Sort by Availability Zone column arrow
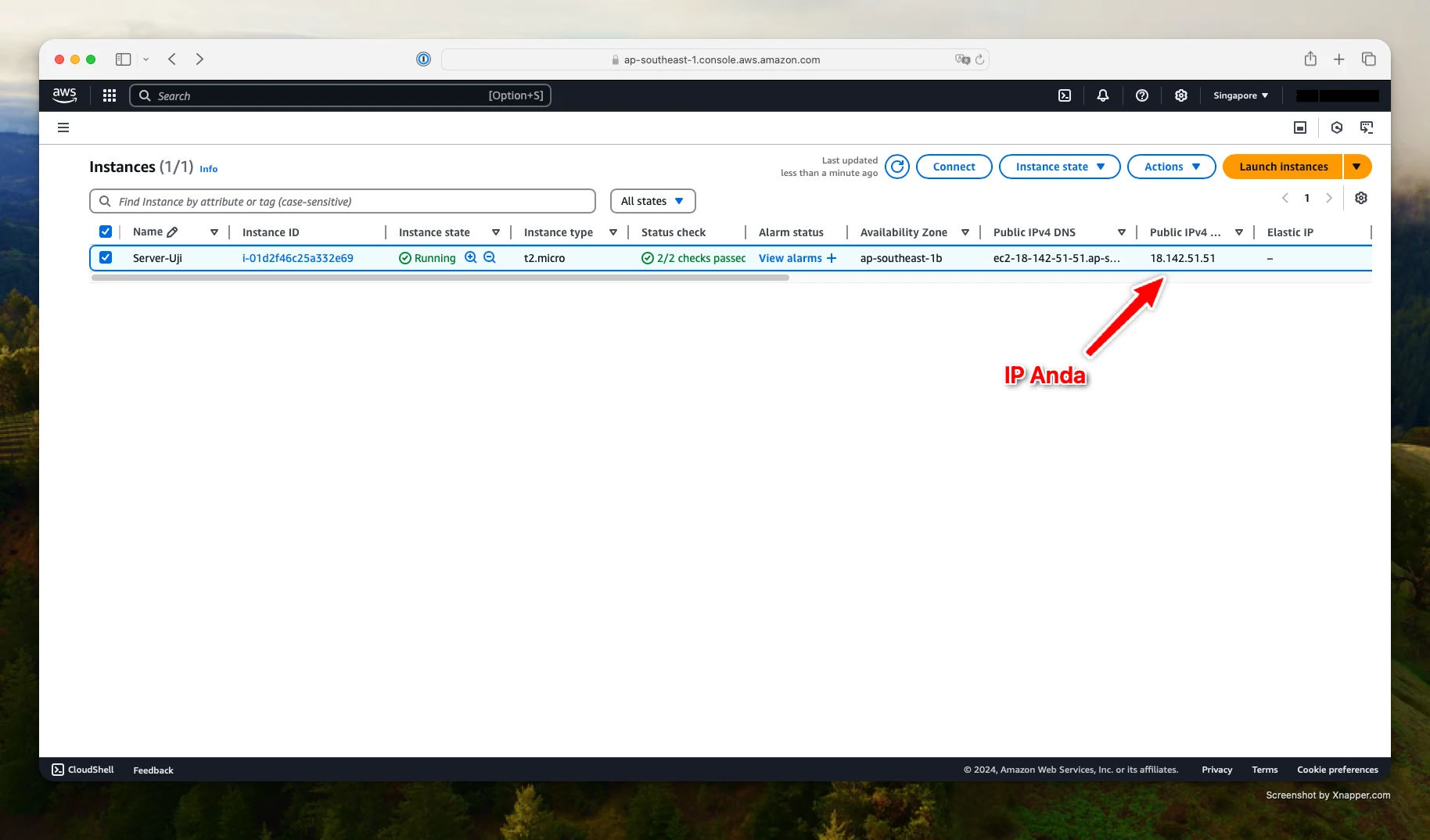Image resolution: width=1430 pixels, height=840 pixels. [965, 232]
